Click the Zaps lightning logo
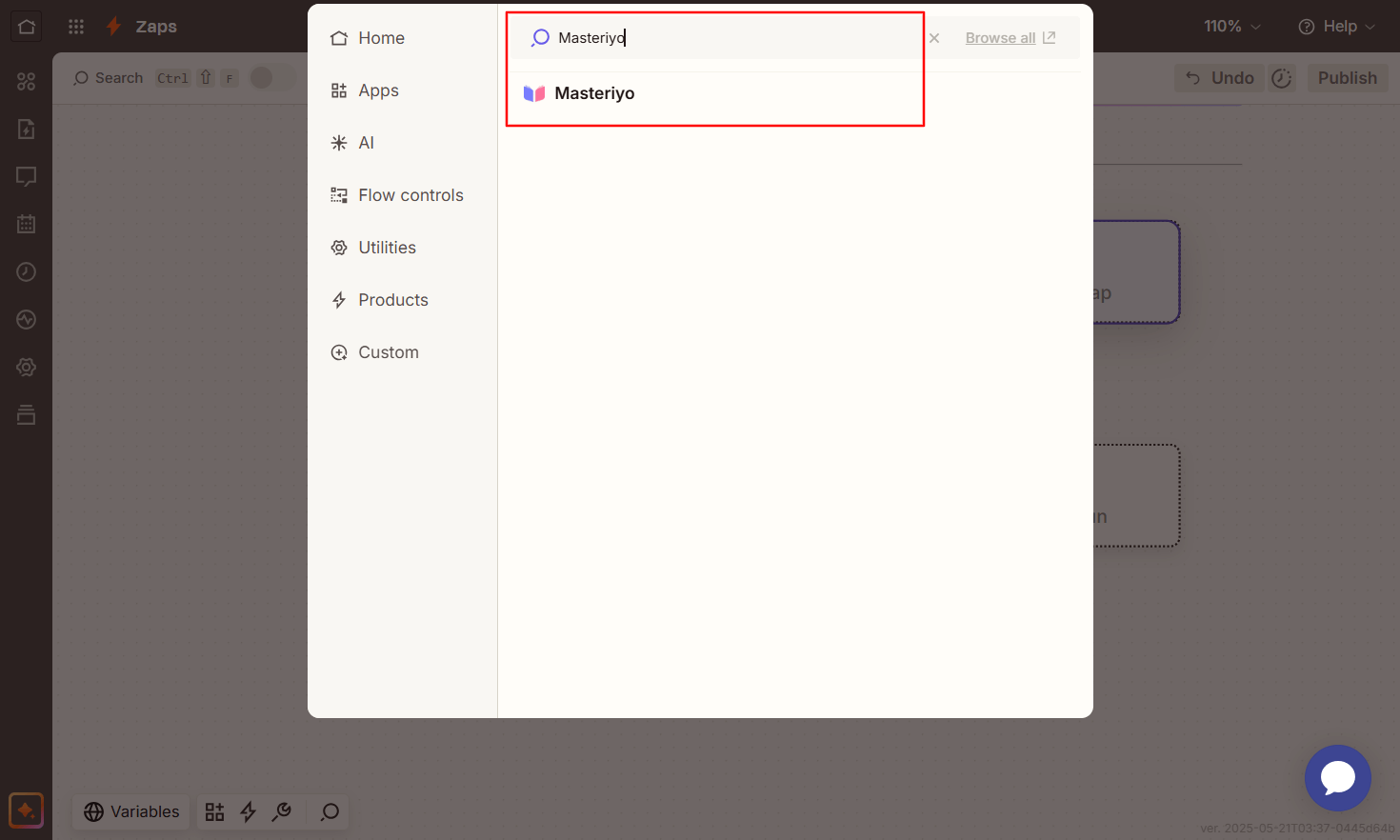Screen dimensions: 1400x840 (x=114, y=27)
